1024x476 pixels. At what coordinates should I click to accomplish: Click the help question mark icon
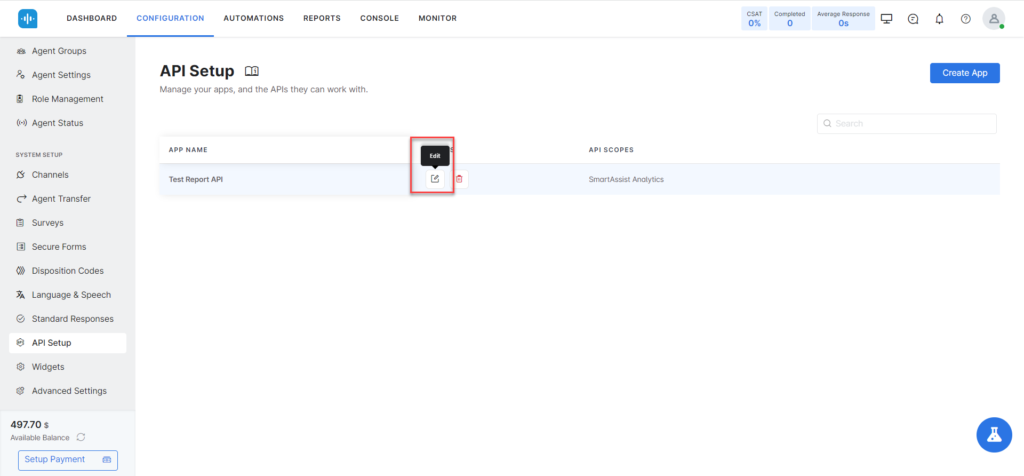click(965, 18)
